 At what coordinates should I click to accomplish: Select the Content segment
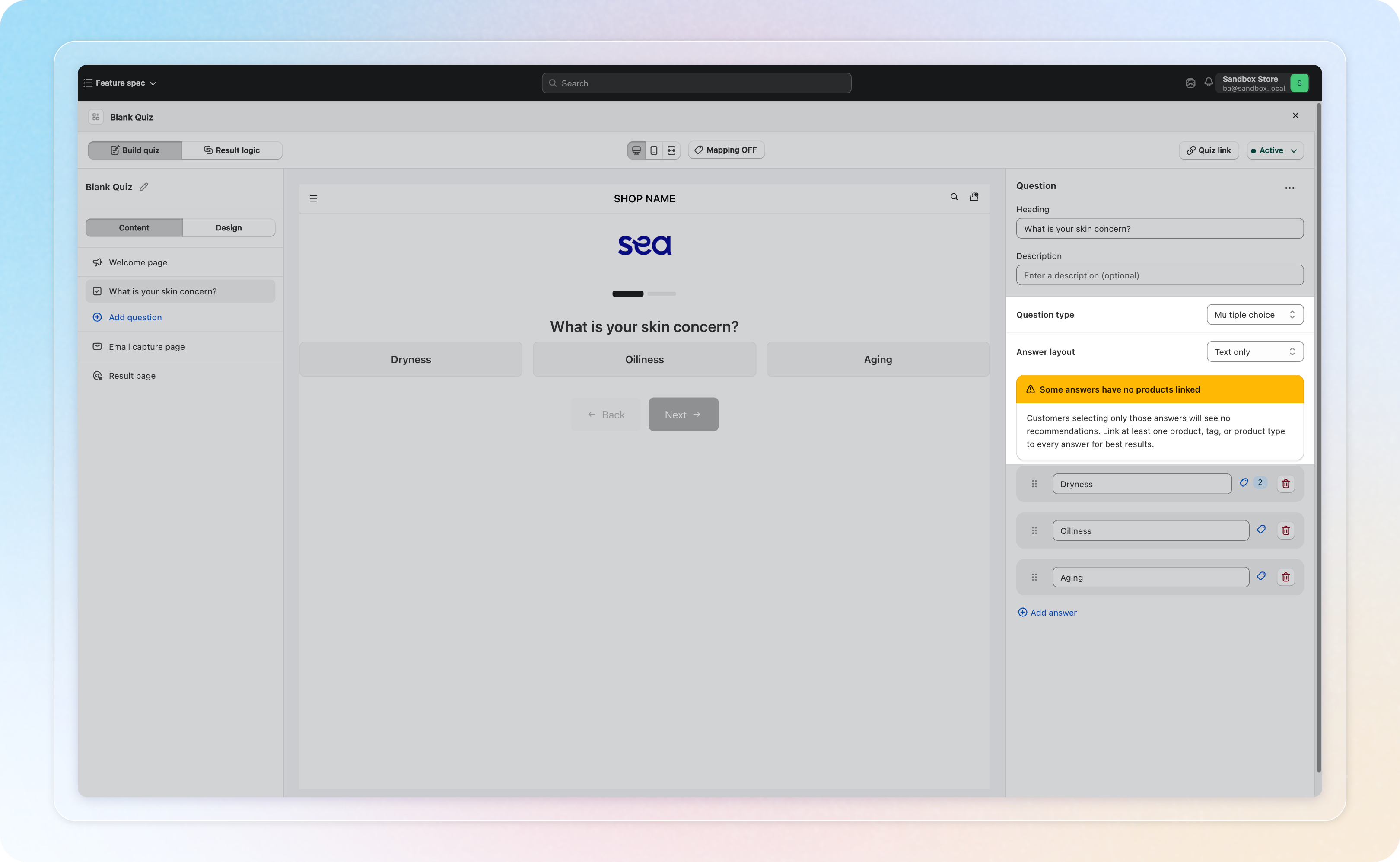click(x=134, y=227)
